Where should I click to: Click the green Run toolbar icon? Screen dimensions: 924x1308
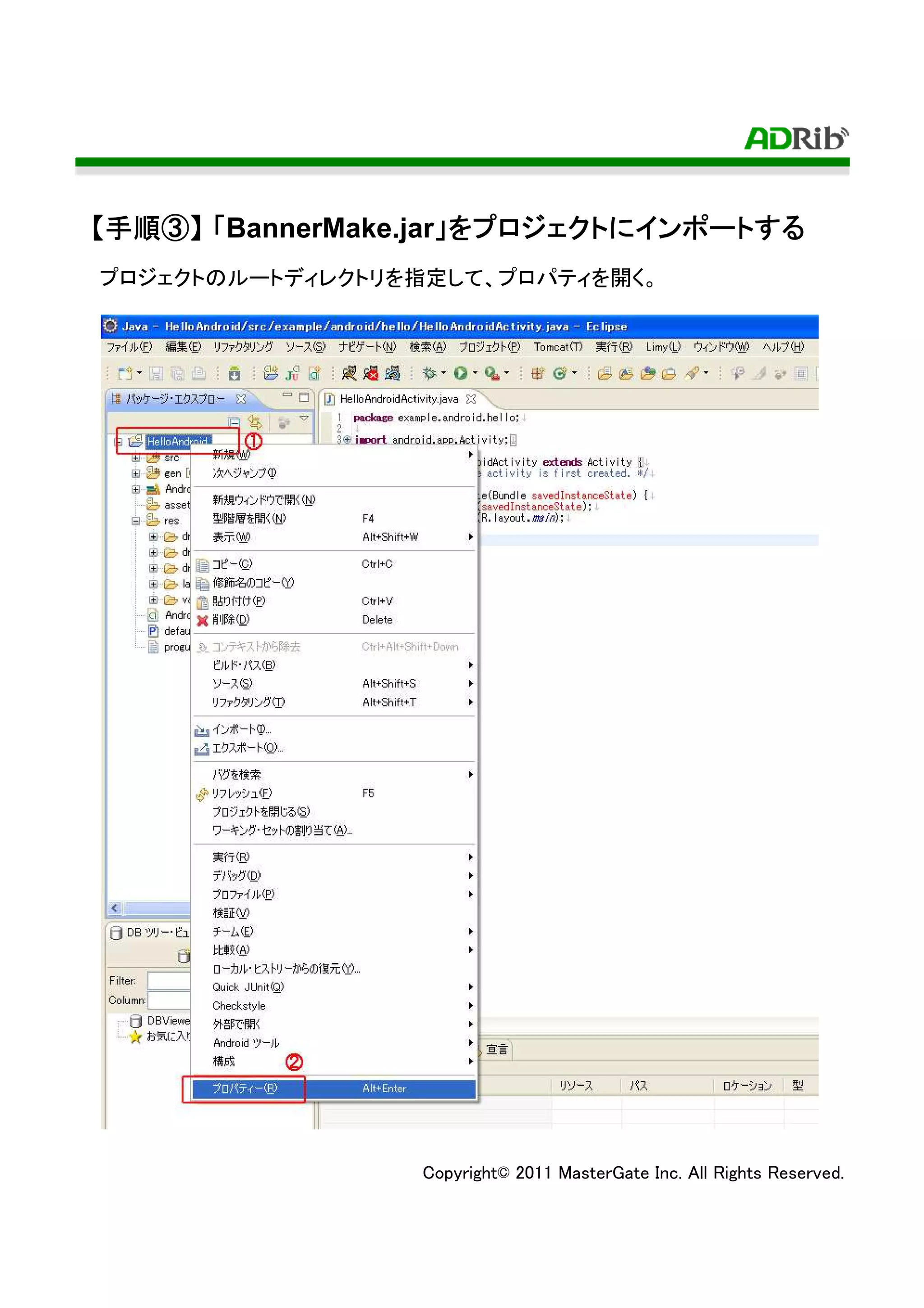(x=461, y=374)
